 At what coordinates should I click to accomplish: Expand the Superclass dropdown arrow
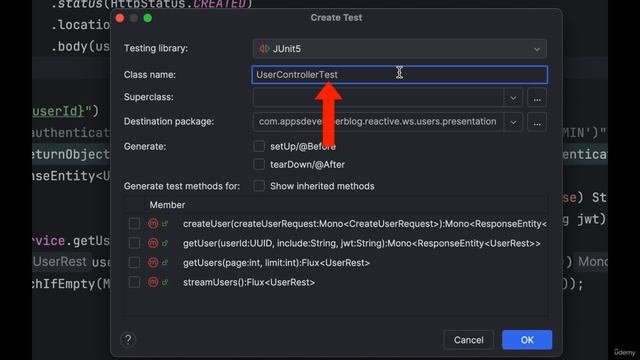coord(513,98)
